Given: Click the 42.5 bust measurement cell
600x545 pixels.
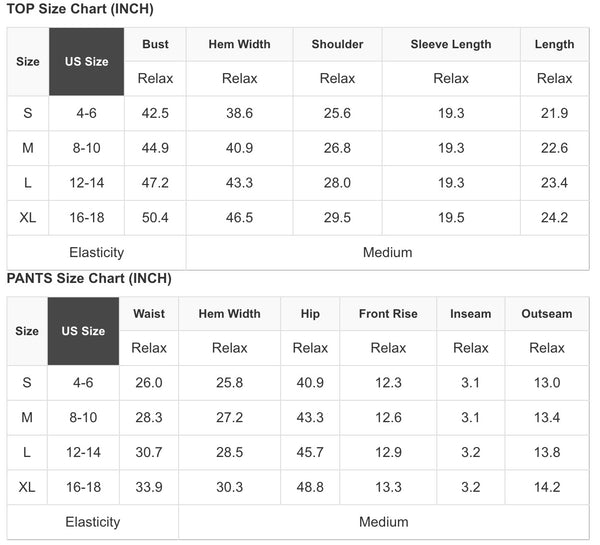Looking at the screenshot, I should coord(155,114).
